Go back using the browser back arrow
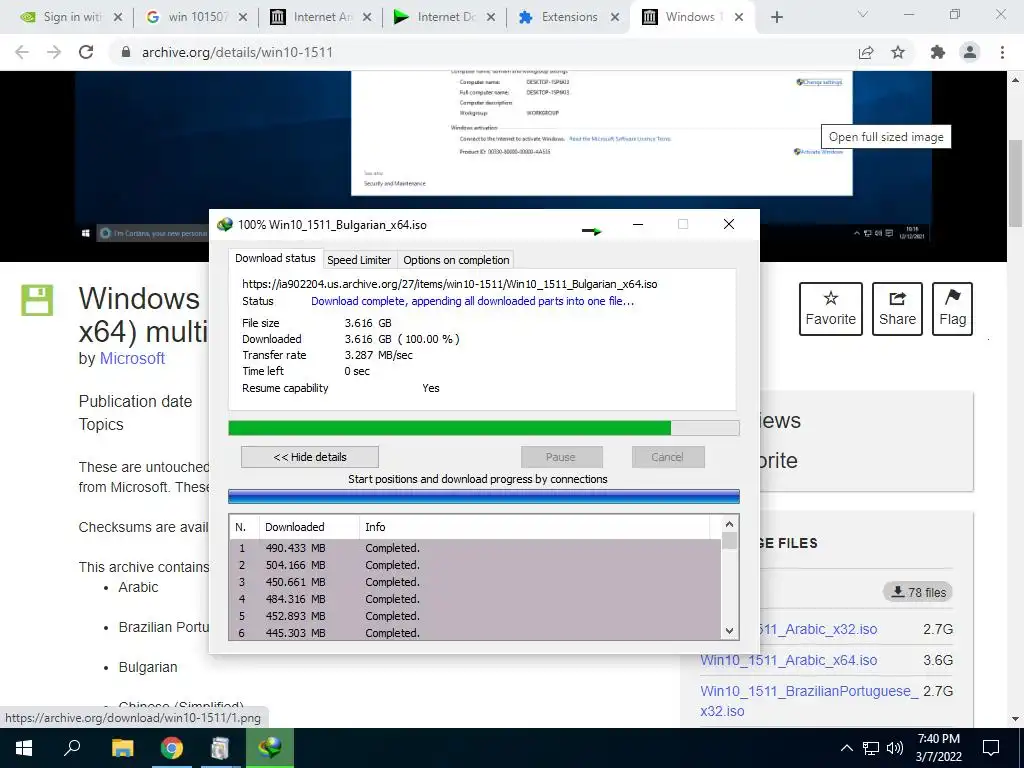1024x768 pixels. (22, 52)
